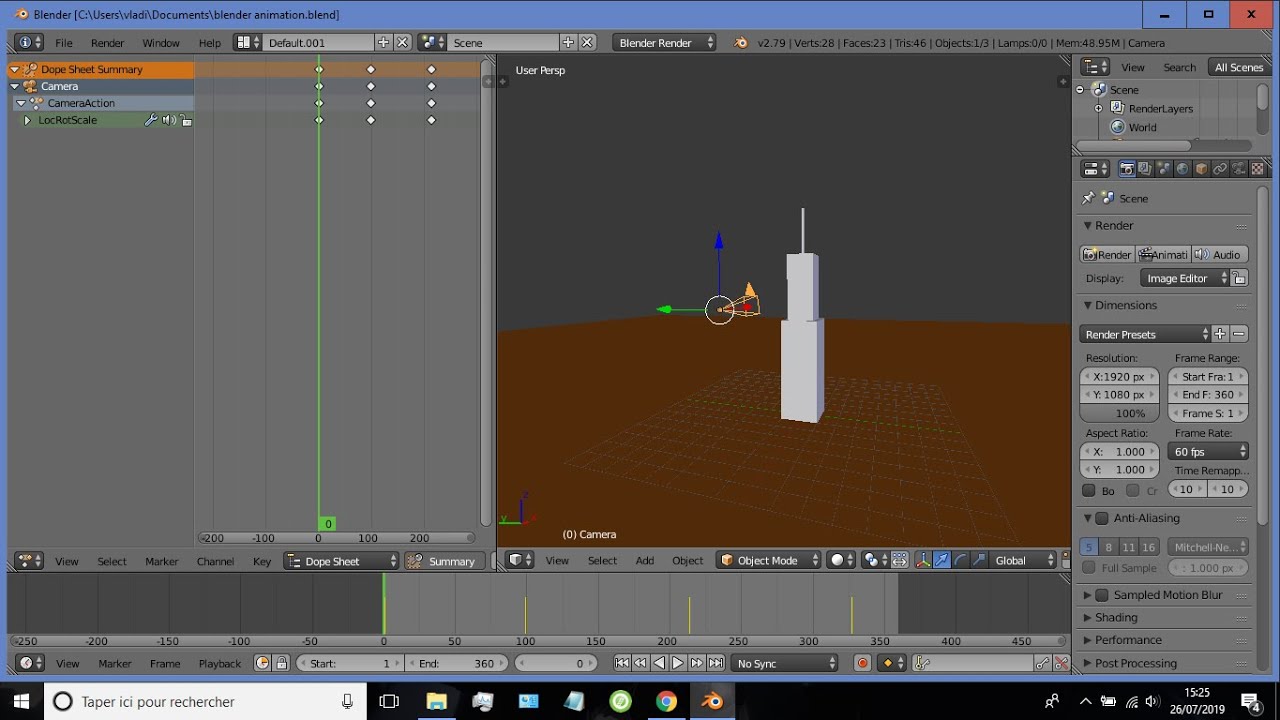The width and height of the screenshot is (1280, 720).
Task: Open the Constraints chain-link properties tab
Action: point(1220,169)
